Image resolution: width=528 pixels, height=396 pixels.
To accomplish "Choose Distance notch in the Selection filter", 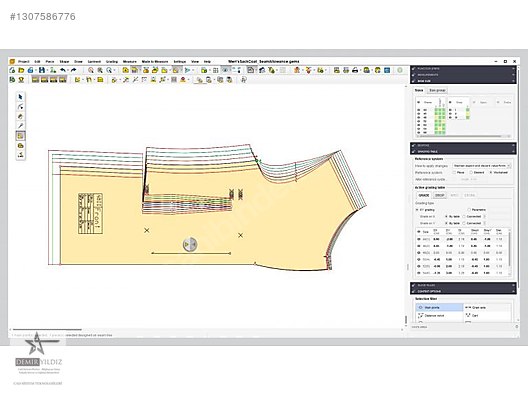I will coord(439,316).
